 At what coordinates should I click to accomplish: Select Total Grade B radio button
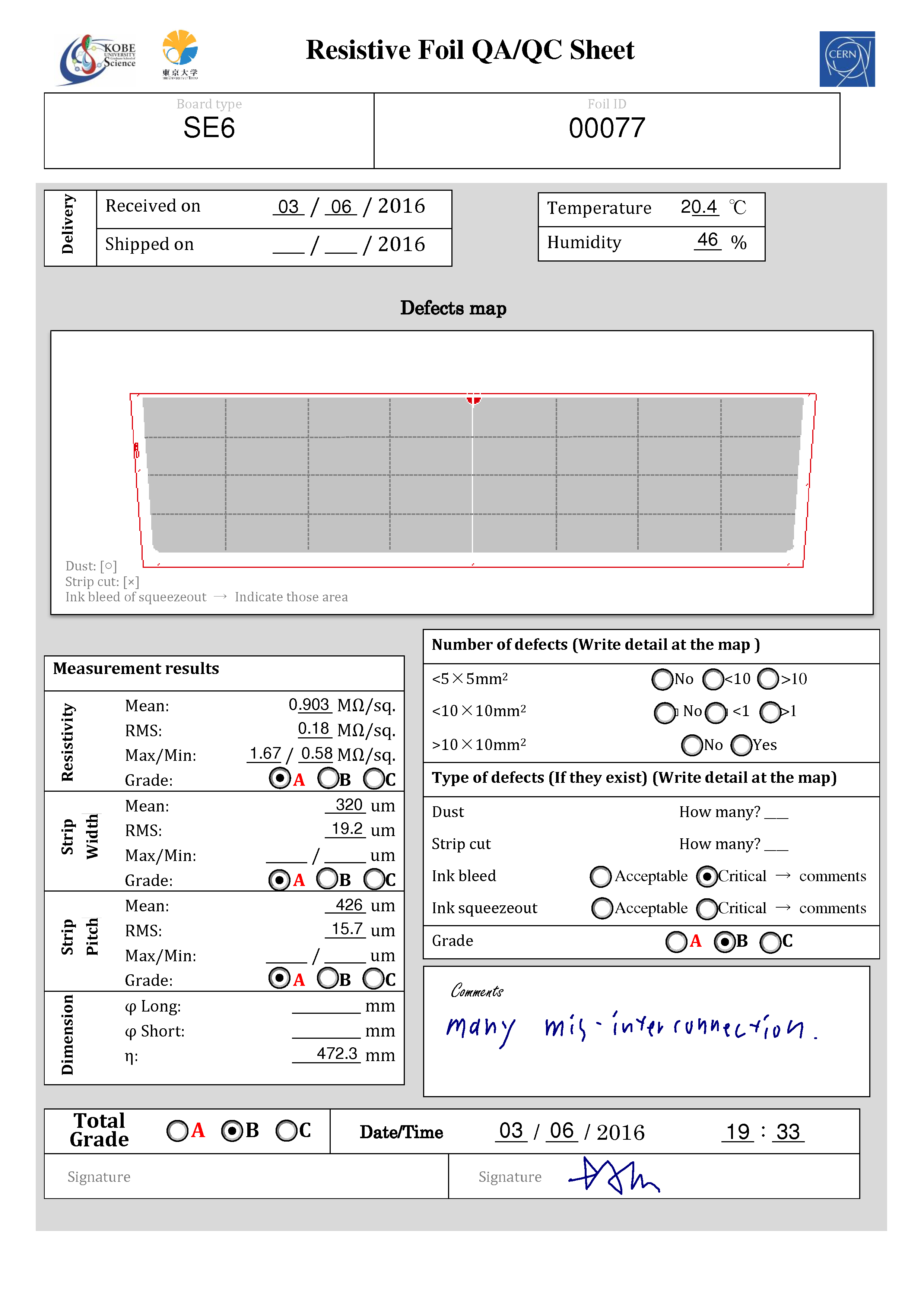(232, 1131)
